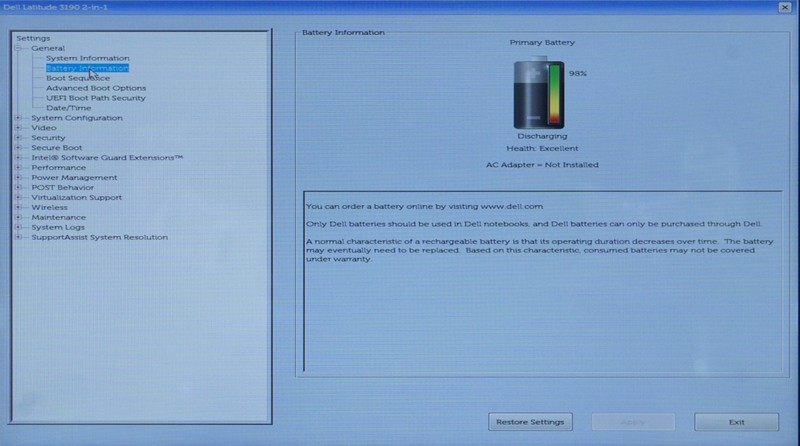Click the Restore Settings button
The image size is (800, 446).
(530, 422)
